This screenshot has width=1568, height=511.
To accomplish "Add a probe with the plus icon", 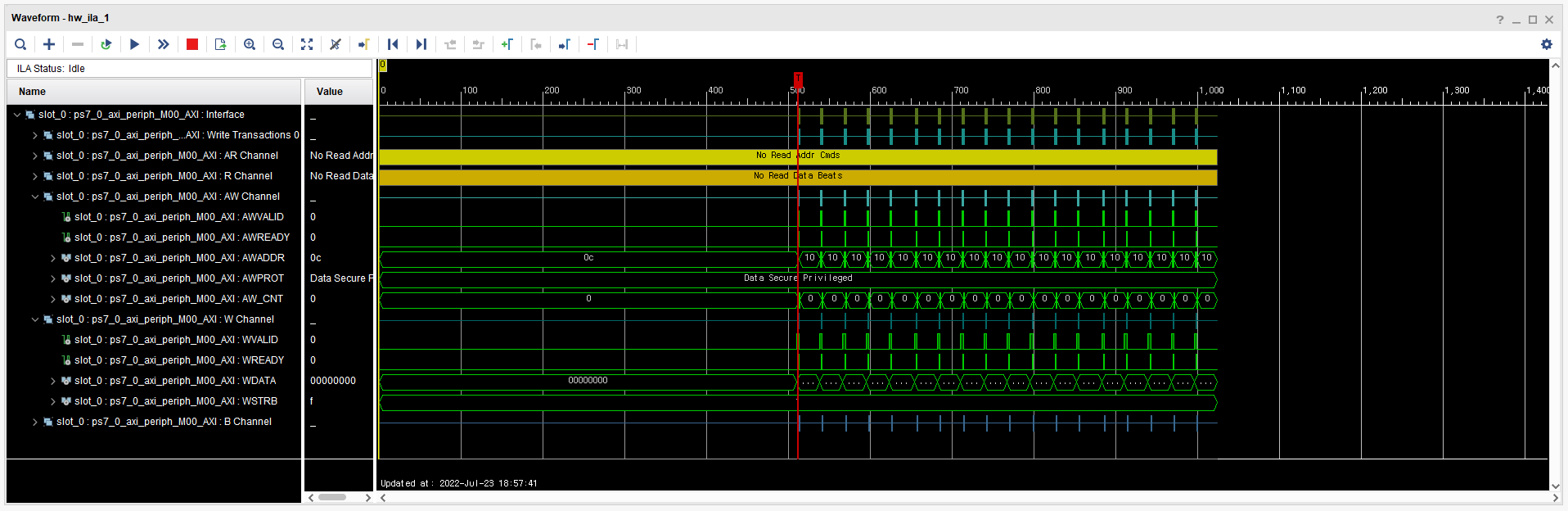I will 49,44.
